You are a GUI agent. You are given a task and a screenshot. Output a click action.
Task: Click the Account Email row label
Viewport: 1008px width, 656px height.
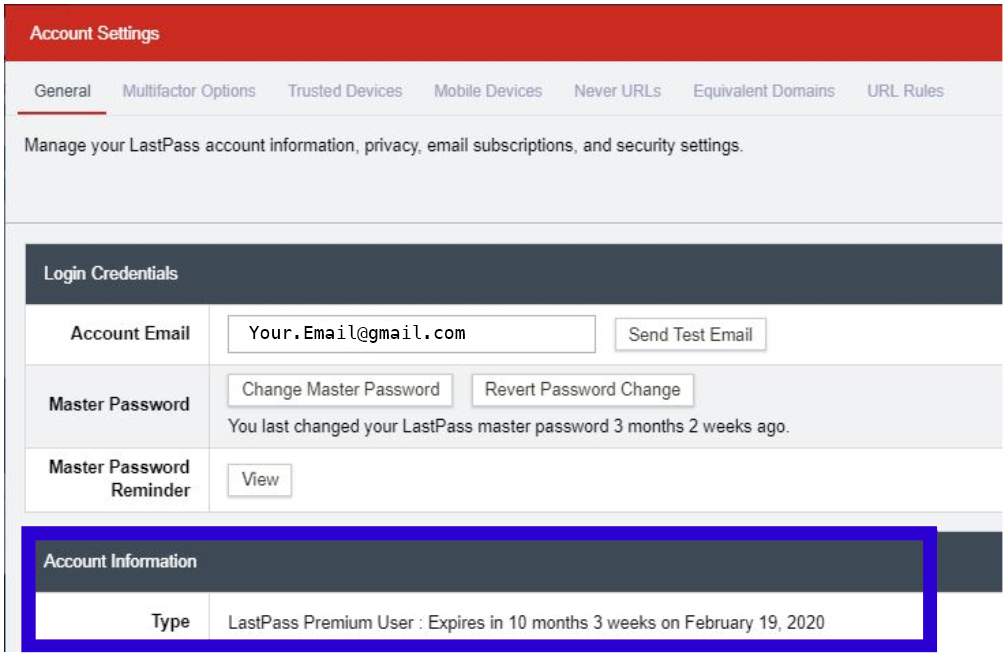tap(130, 334)
